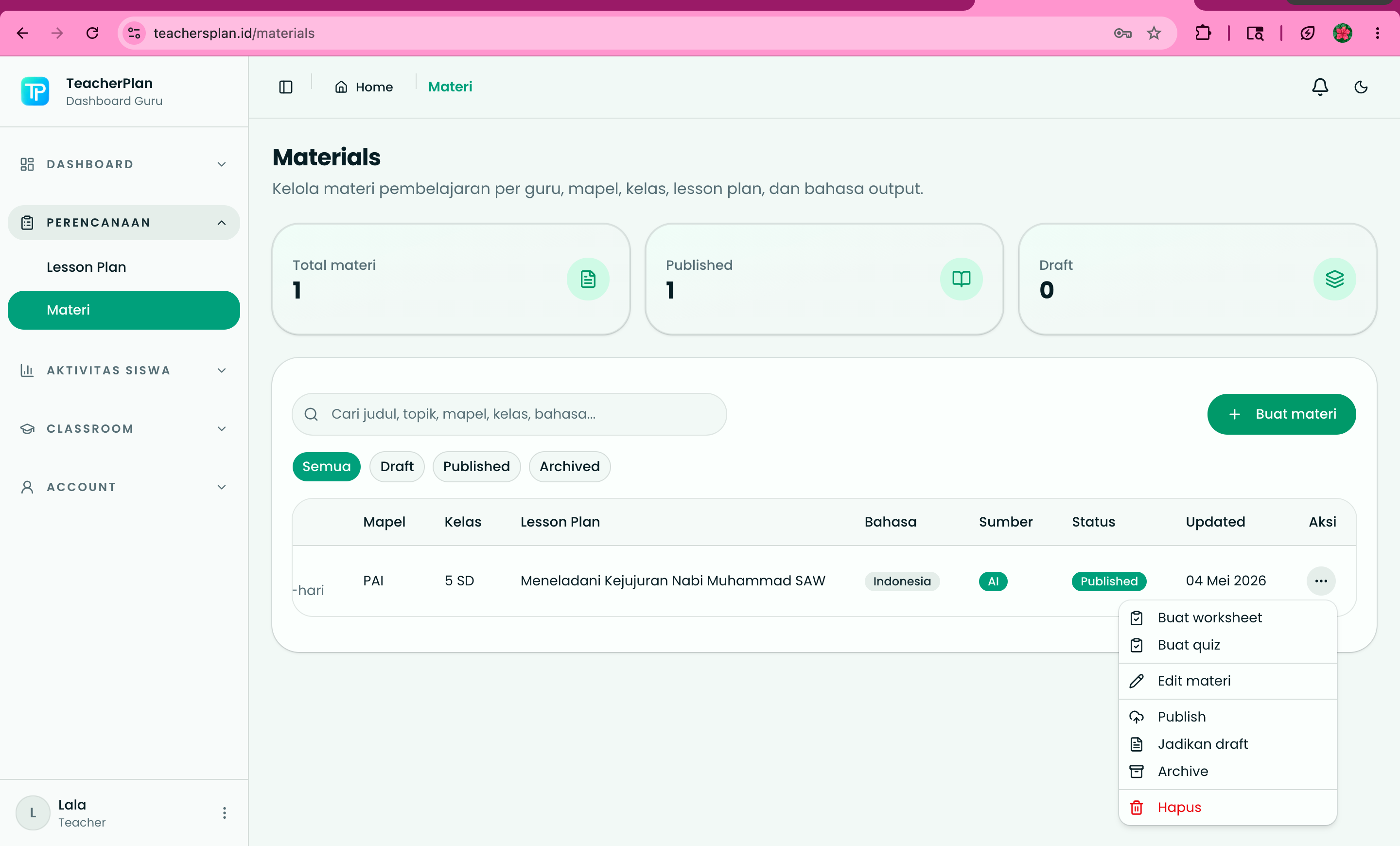
Task: Choose Buat worksheet from menu
Action: [x=1227, y=617]
